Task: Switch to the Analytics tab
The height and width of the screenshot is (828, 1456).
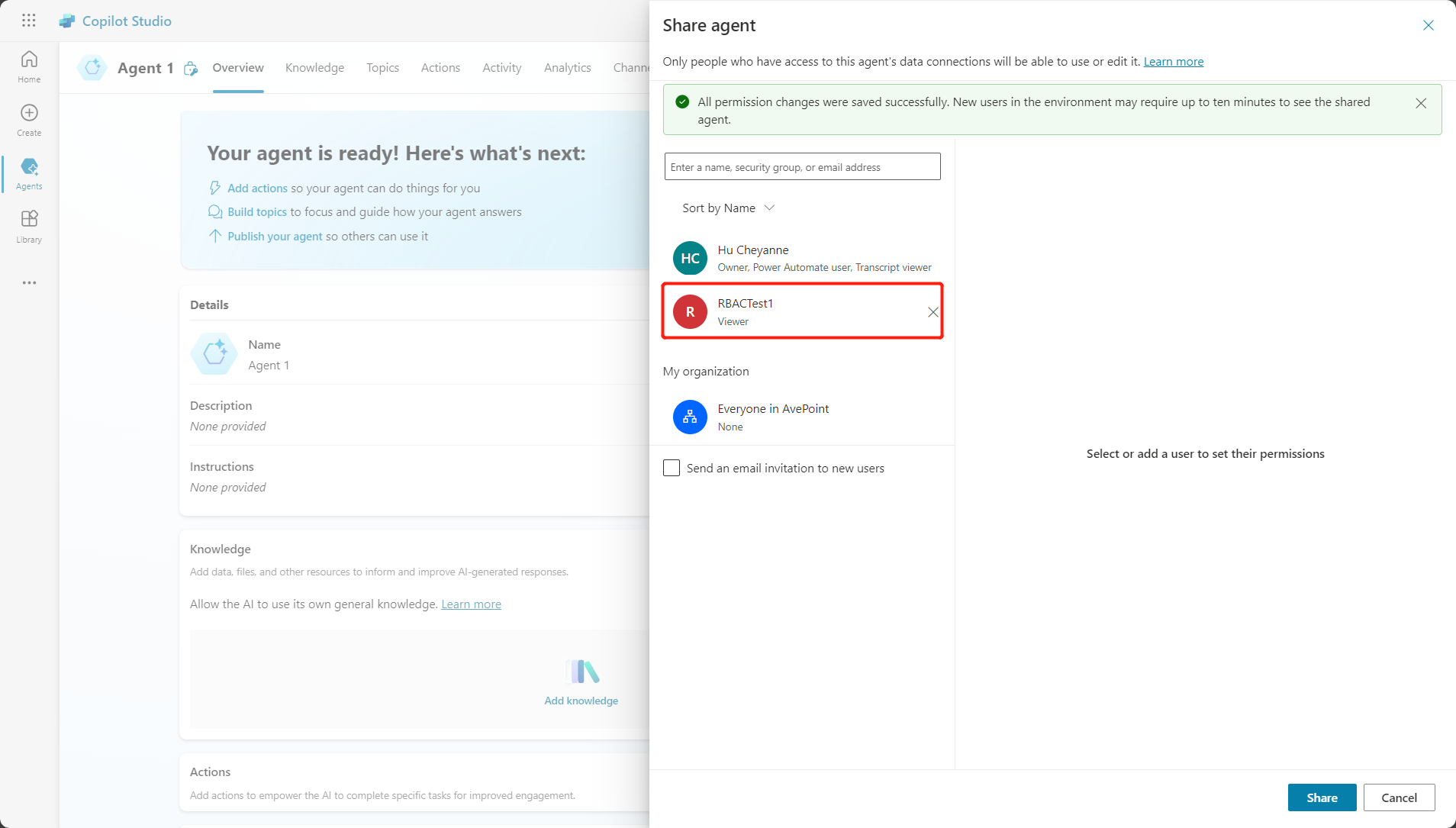Action: 567,68
